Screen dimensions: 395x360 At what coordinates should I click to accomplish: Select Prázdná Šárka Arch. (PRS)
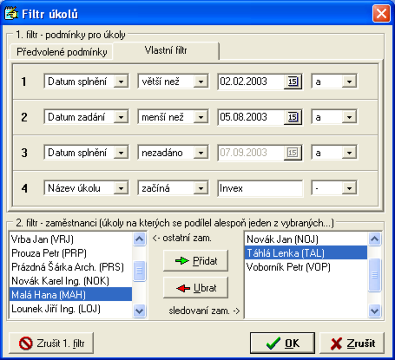pos(71,267)
